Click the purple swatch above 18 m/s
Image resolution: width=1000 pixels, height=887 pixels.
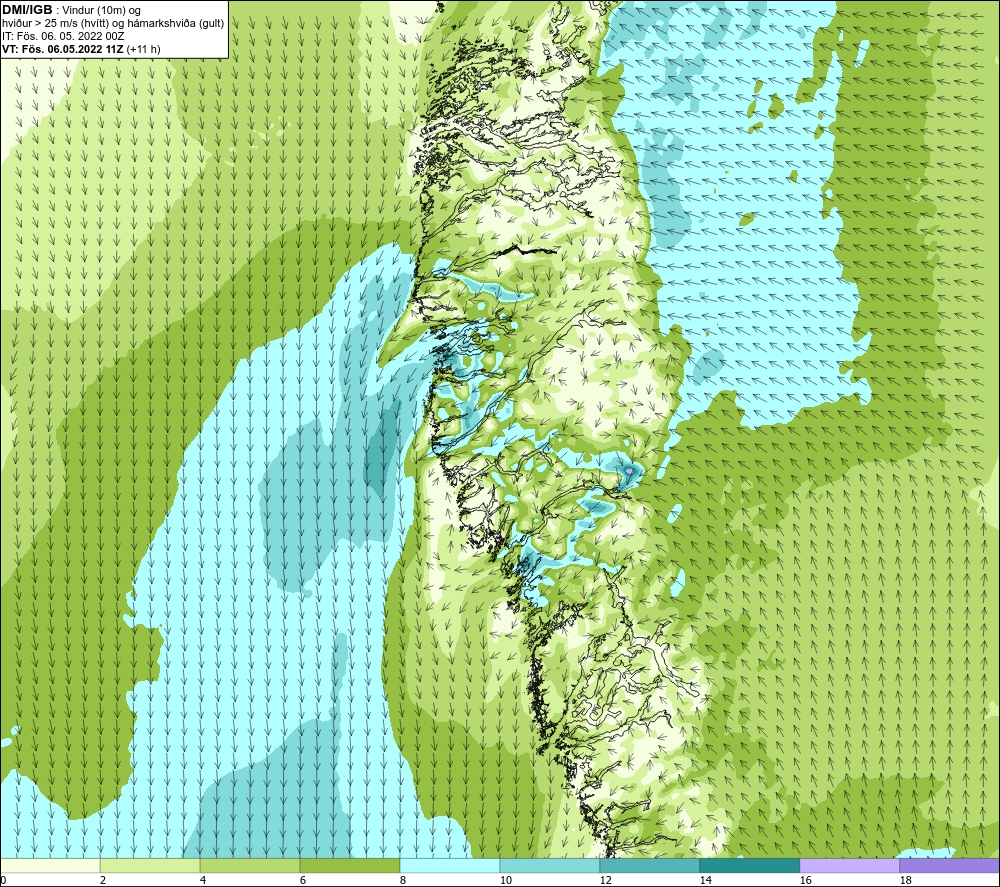click(950, 865)
